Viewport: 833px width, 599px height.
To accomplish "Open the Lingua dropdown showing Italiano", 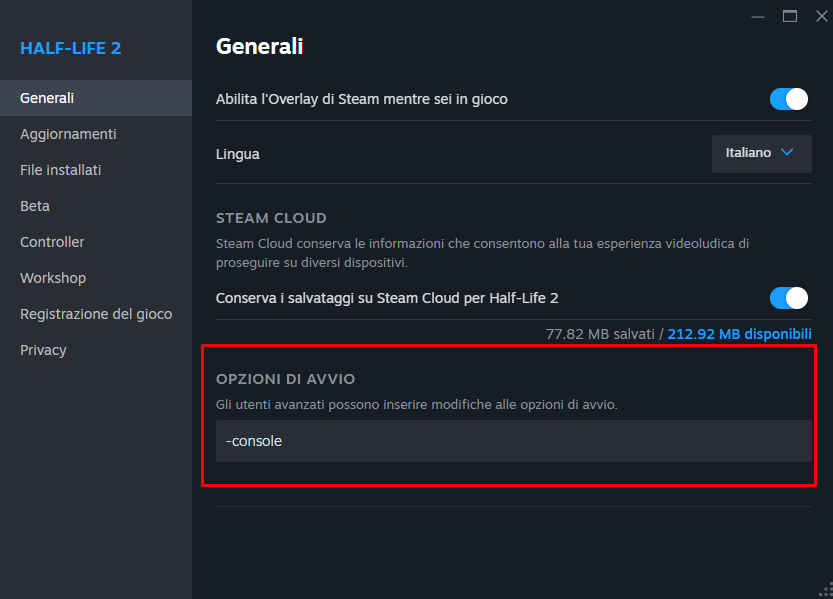I will coord(761,153).
